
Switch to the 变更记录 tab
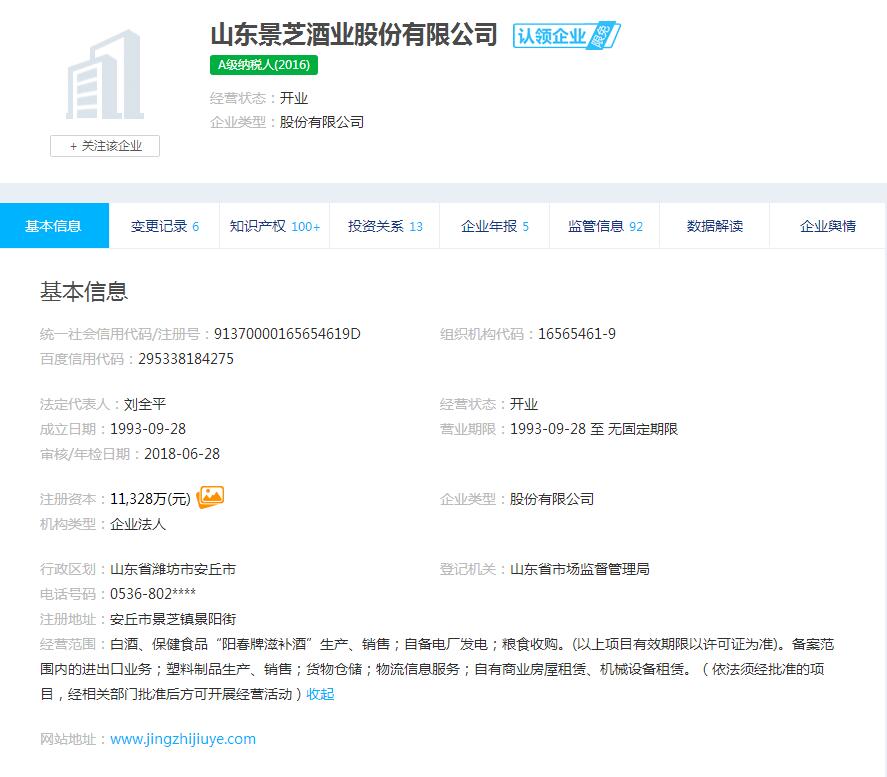(164, 226)
